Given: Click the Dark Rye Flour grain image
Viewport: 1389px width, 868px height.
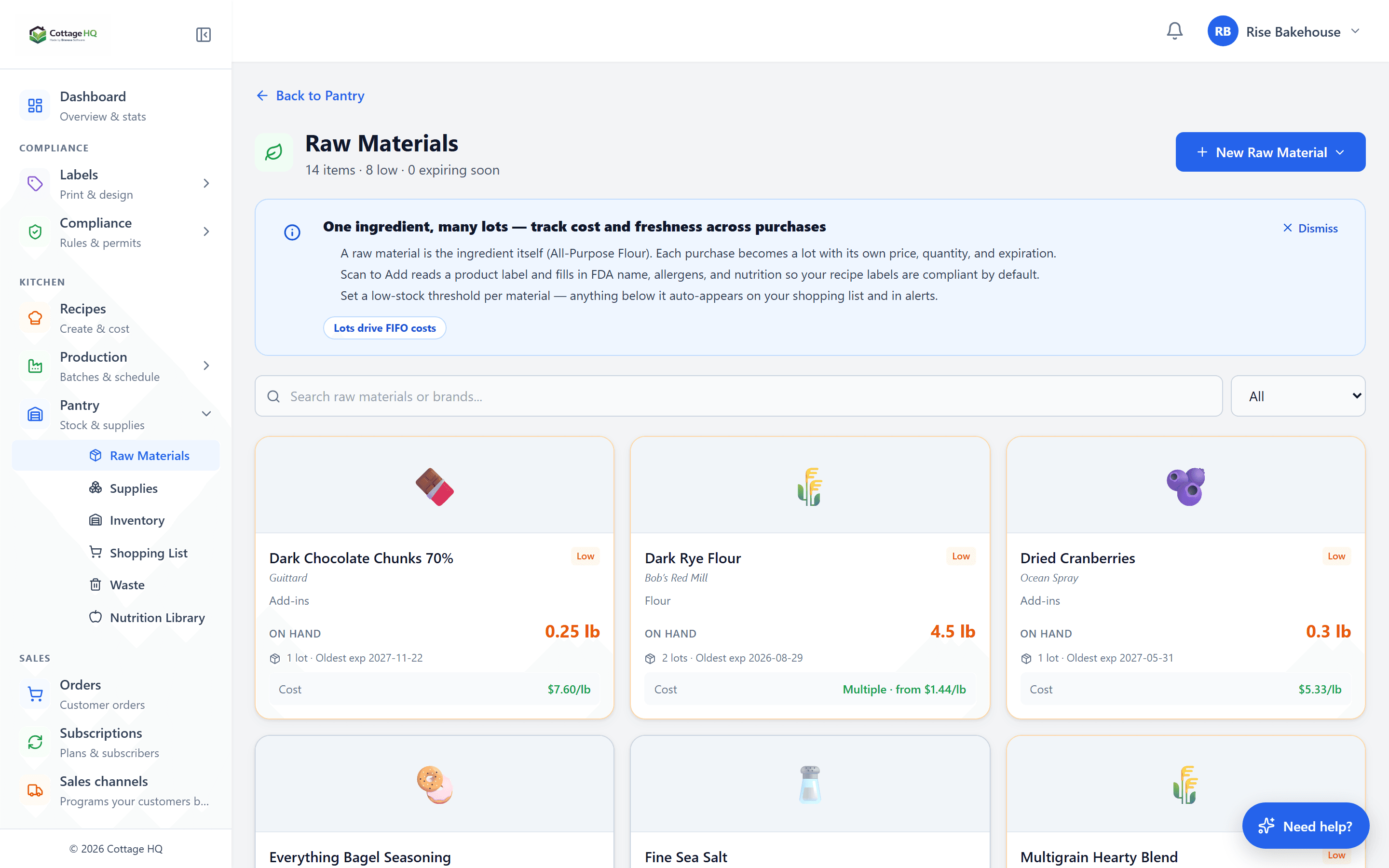Looking at the screenshot, I should 810,487.
